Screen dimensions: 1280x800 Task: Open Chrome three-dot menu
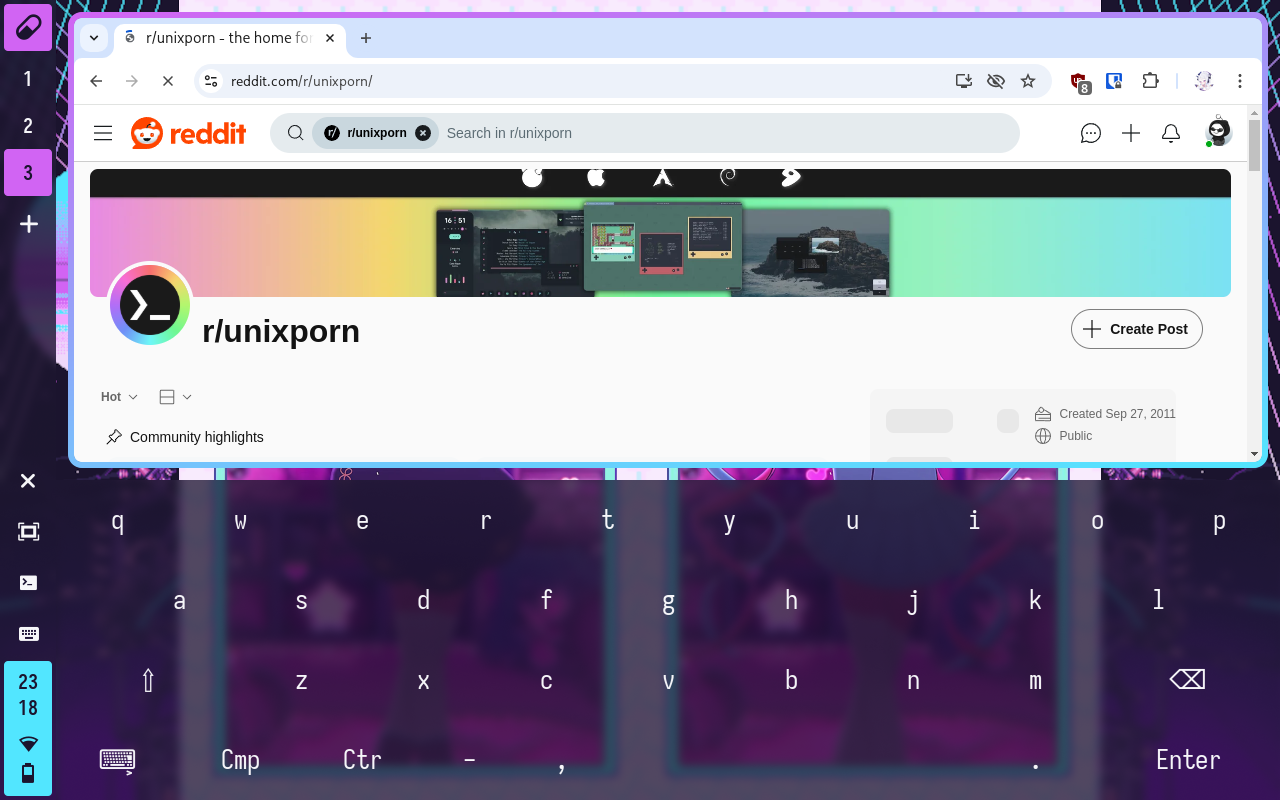pos(1240,81)
